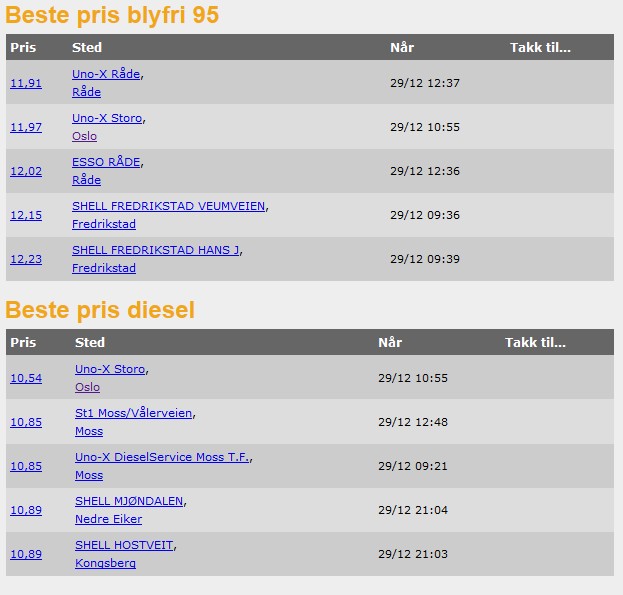The image size is (623, 595).
Task: Open Uno-X Storo in blyfri 95 table
Action: click(107, 118)
